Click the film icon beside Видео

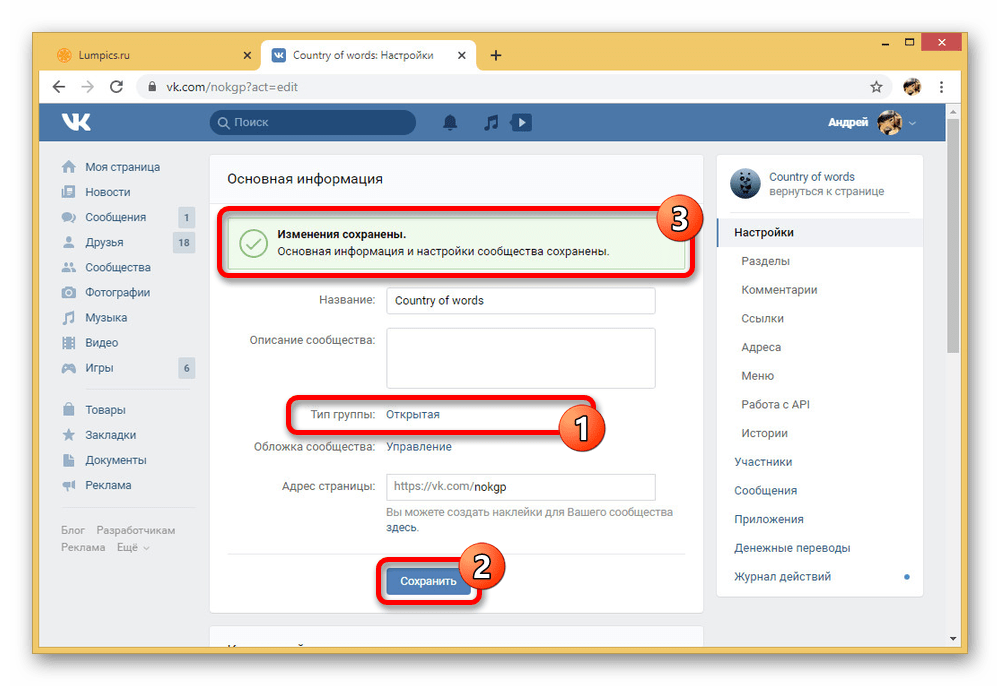[x=69, y=342]
